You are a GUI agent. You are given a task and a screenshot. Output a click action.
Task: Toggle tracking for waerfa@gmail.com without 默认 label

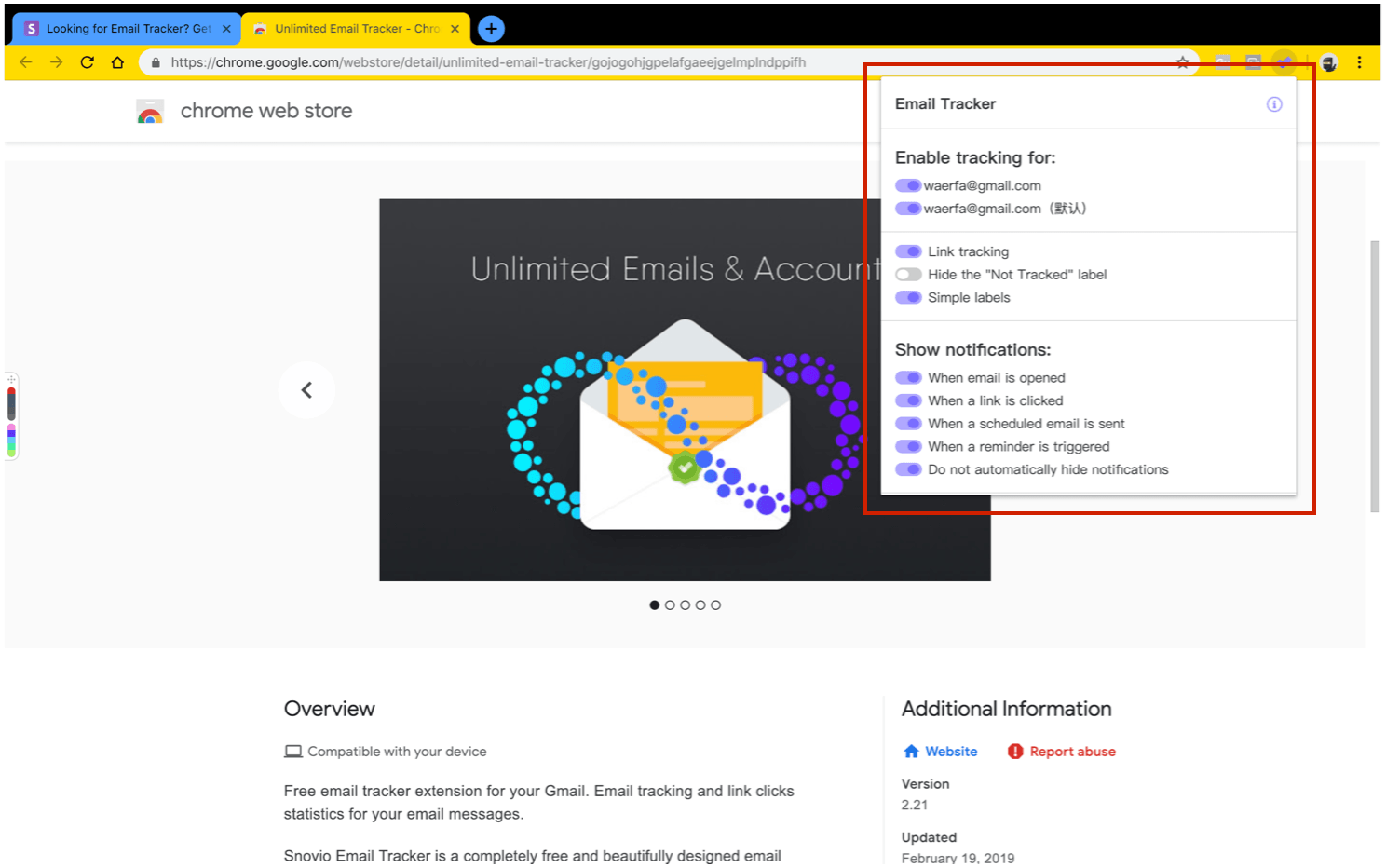pyautogui.click(x=908, y=186)
